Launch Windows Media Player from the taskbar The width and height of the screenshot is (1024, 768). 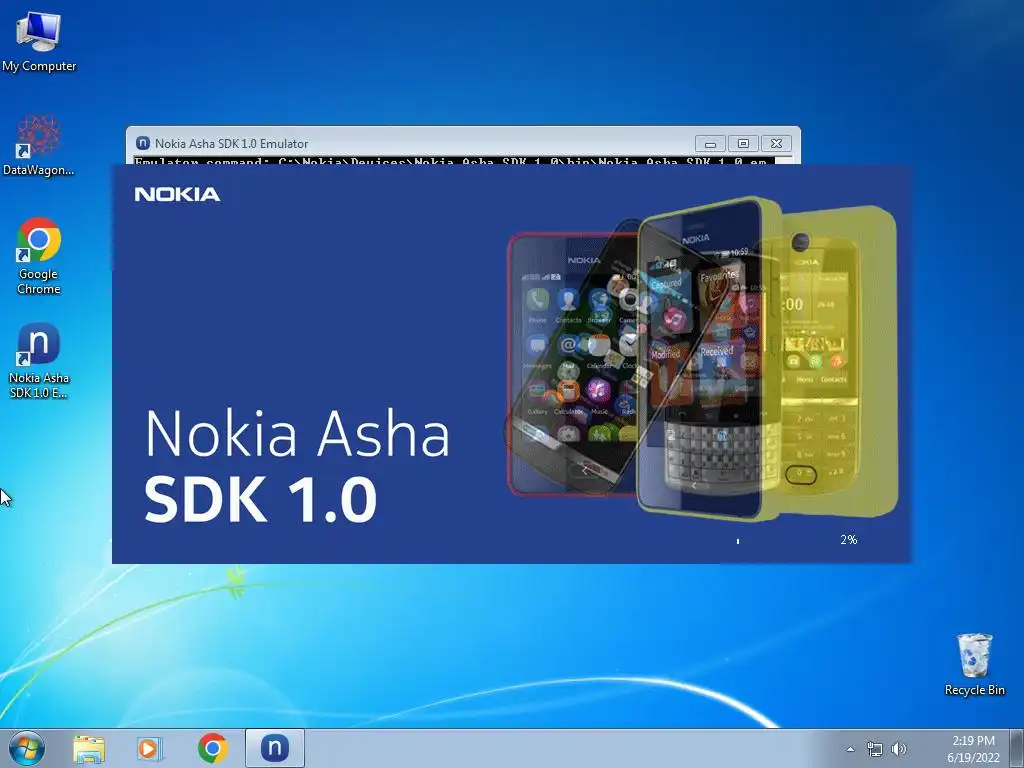point(150,748)
